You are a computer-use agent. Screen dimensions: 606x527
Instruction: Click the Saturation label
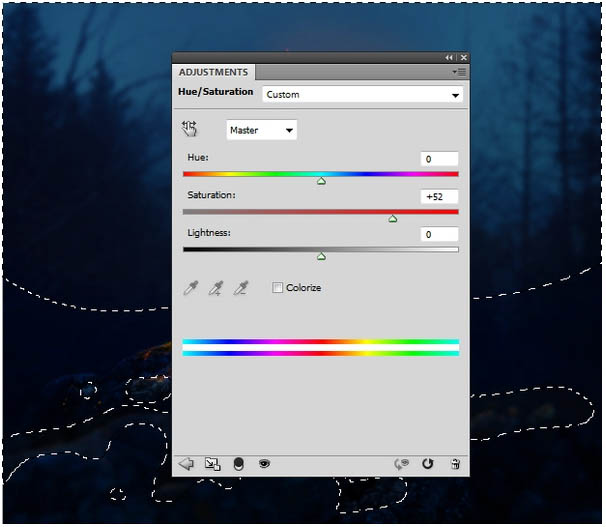coord(211,195)
